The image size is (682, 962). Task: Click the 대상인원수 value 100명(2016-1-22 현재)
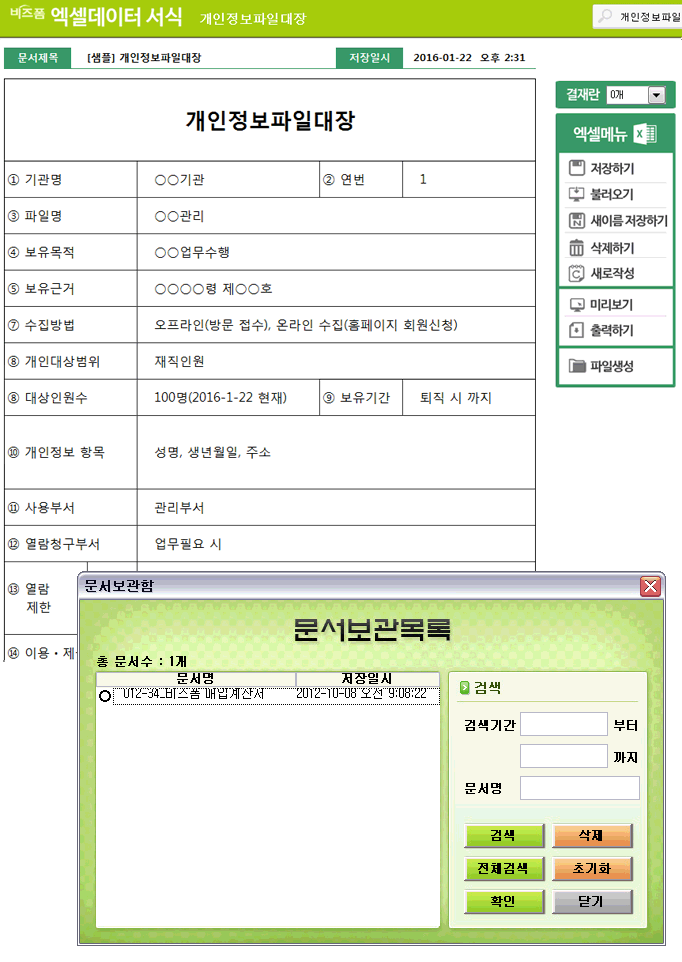(x=220, y=398)
